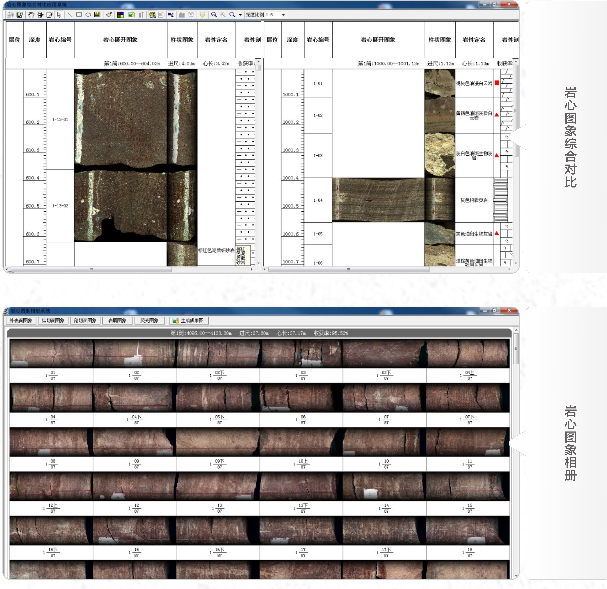Viewport: 607px width, 589px height.
Task: Click the 岩心展开图象 column header in left panel
Action: tap(120, 41)
